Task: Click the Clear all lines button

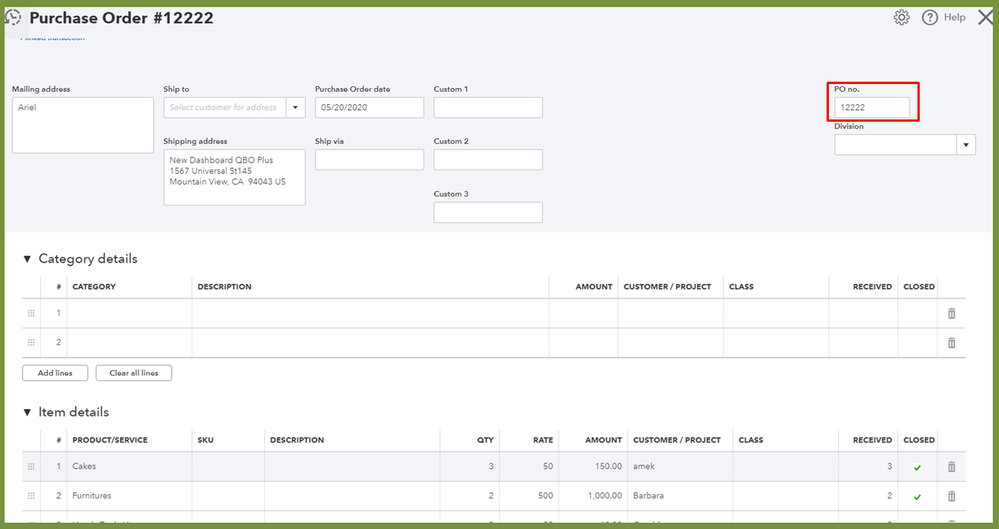Action: 133,373
